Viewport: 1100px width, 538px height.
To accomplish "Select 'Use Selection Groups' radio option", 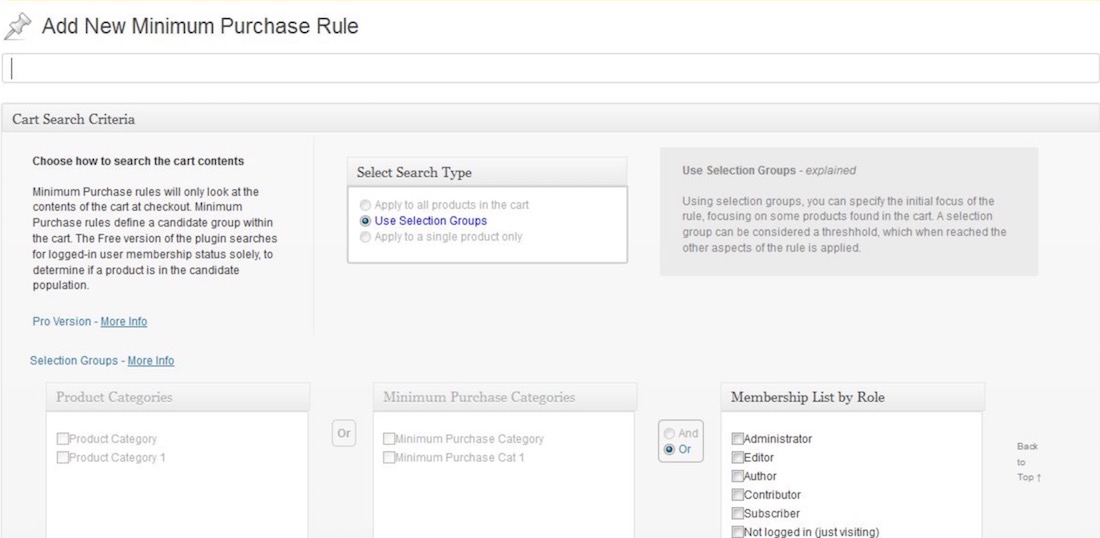I will 365,221.
